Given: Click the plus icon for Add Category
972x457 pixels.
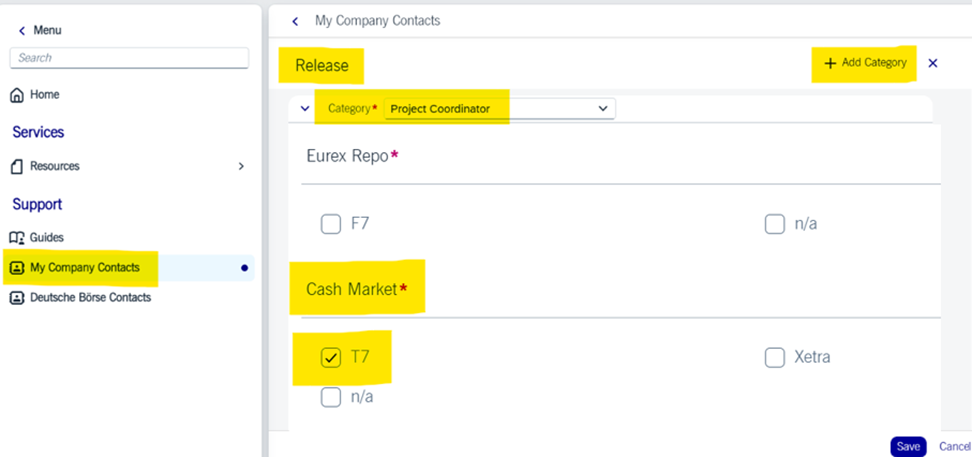Looking at the screenshot, I should [x=830, y=63].
